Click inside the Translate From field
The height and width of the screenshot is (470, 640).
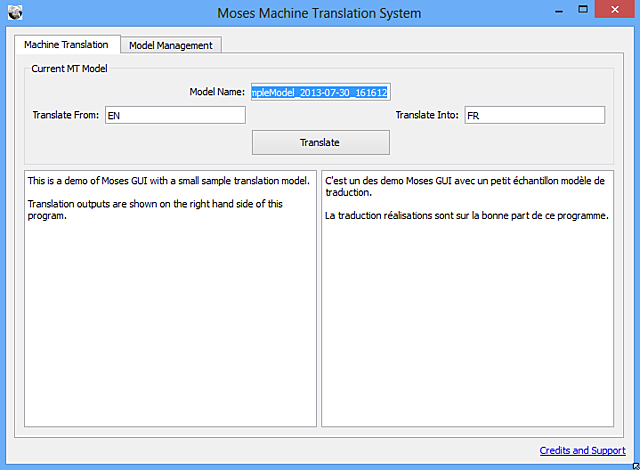(175, 115)
